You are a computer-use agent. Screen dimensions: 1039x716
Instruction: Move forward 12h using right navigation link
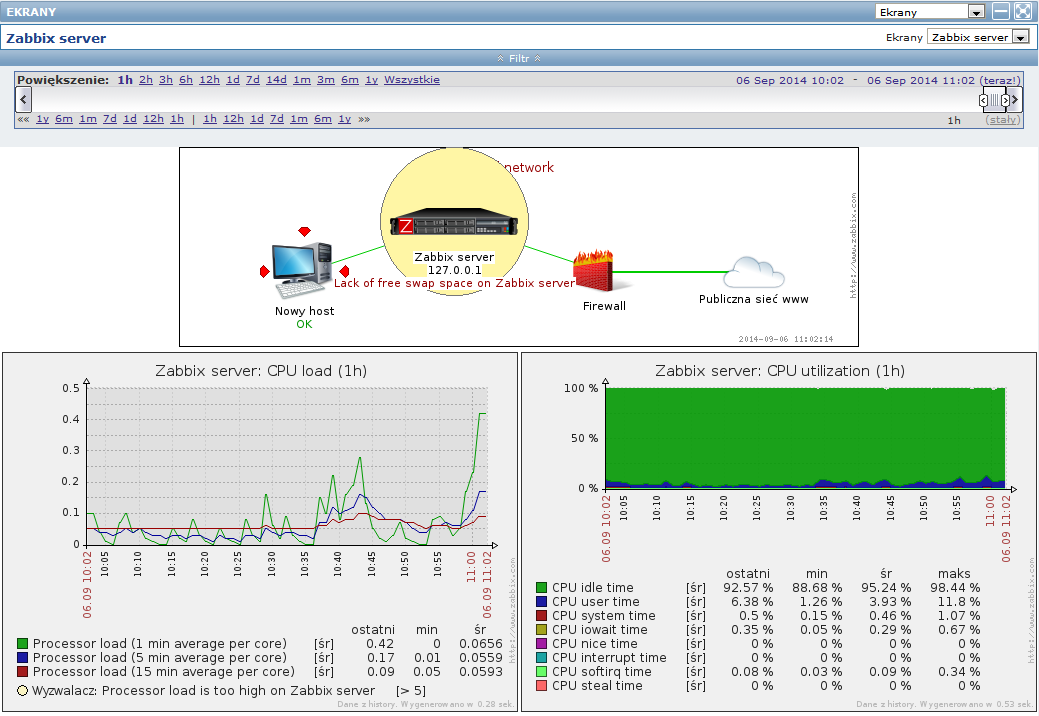(x=233, y=119)
